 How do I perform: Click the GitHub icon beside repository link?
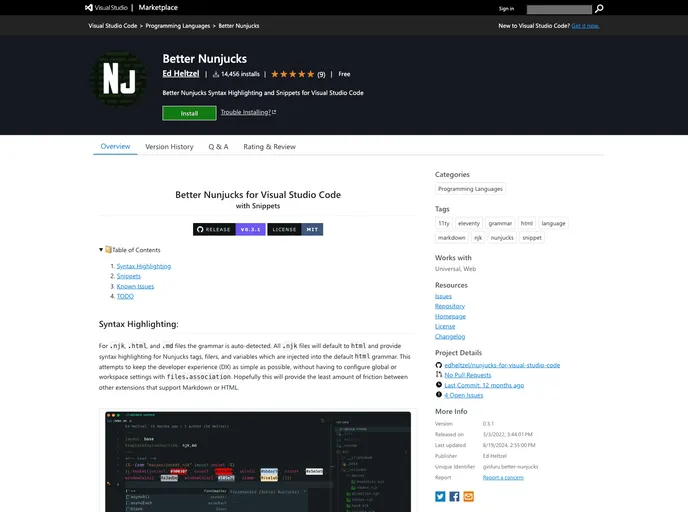[438, 365]
